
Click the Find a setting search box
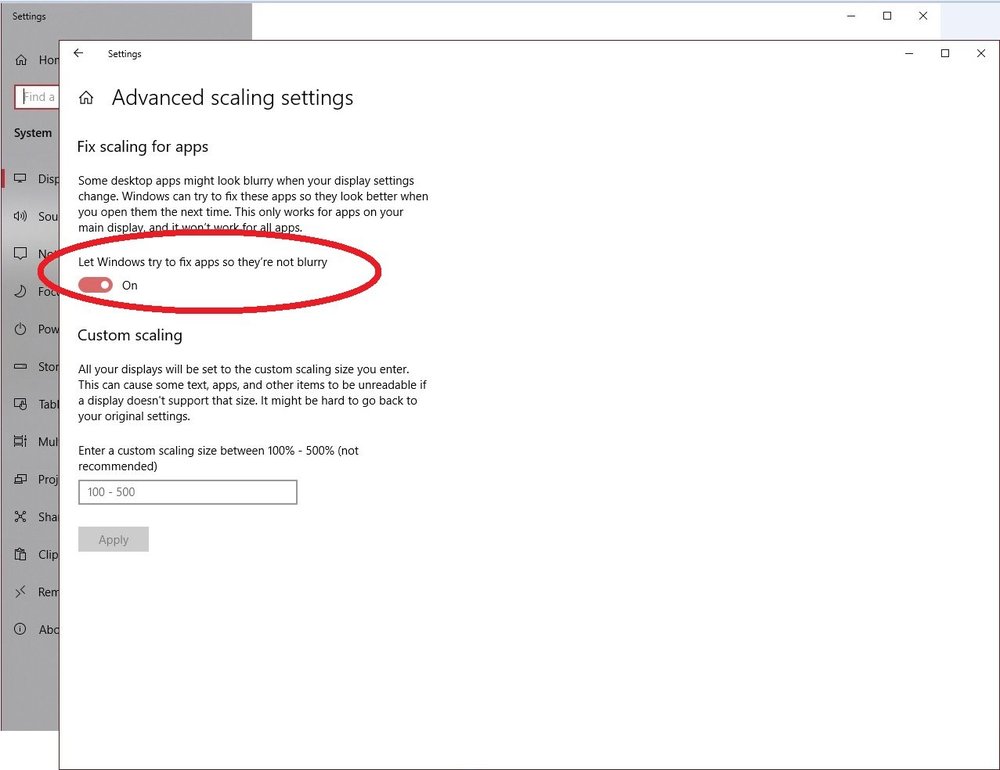click(x=37, y=97)
